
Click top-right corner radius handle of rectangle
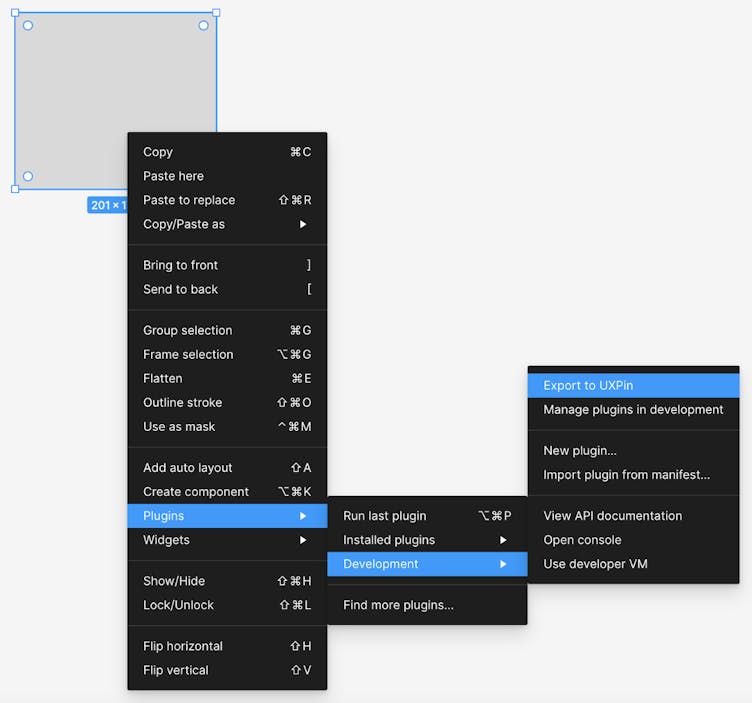(x=203, y=25)
